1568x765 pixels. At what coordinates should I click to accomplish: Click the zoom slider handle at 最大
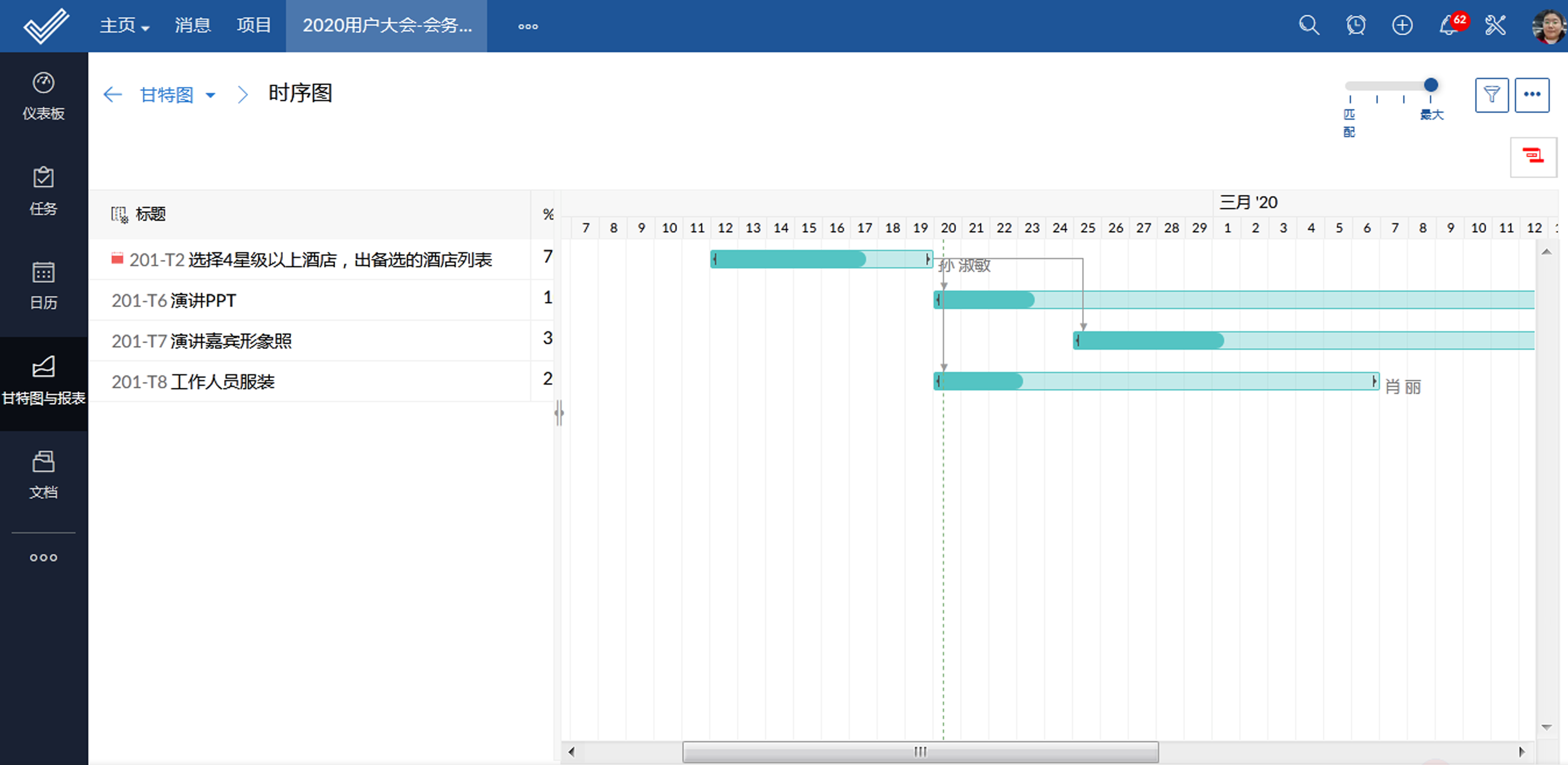tap(1430, 85)
